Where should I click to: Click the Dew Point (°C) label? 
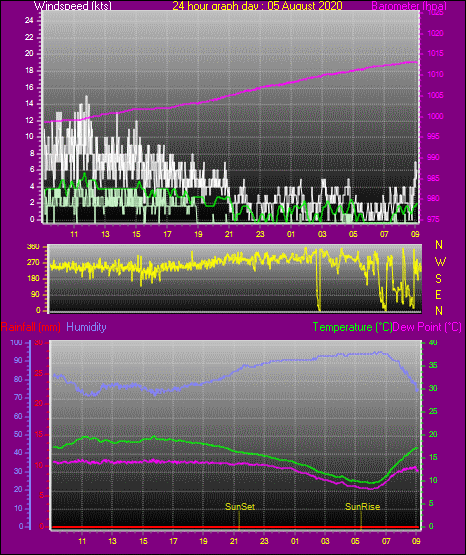click(427, 327)
